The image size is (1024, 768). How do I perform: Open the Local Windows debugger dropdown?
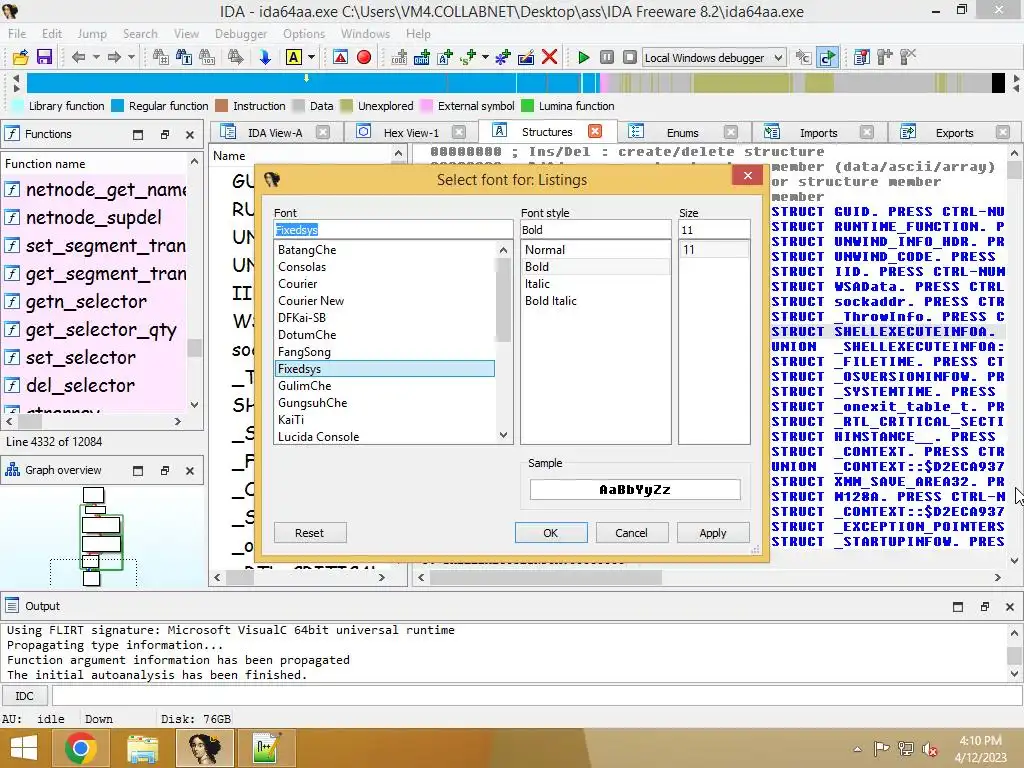click(714, 57)
